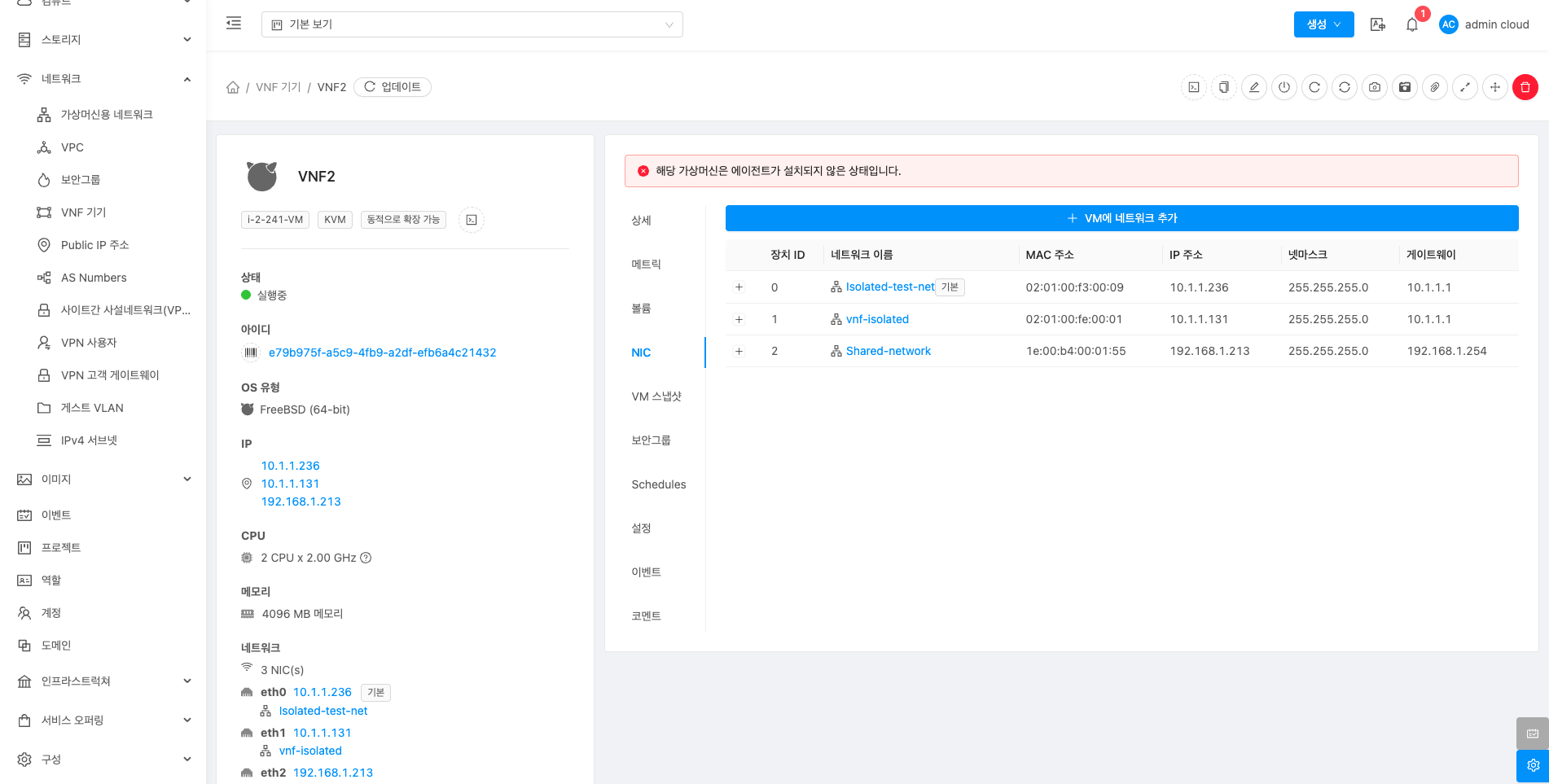The height and width of the screenshot is (784, 1549).
Task: Click the camera VM snapshot icon
Action: [x=1375, y=87]
